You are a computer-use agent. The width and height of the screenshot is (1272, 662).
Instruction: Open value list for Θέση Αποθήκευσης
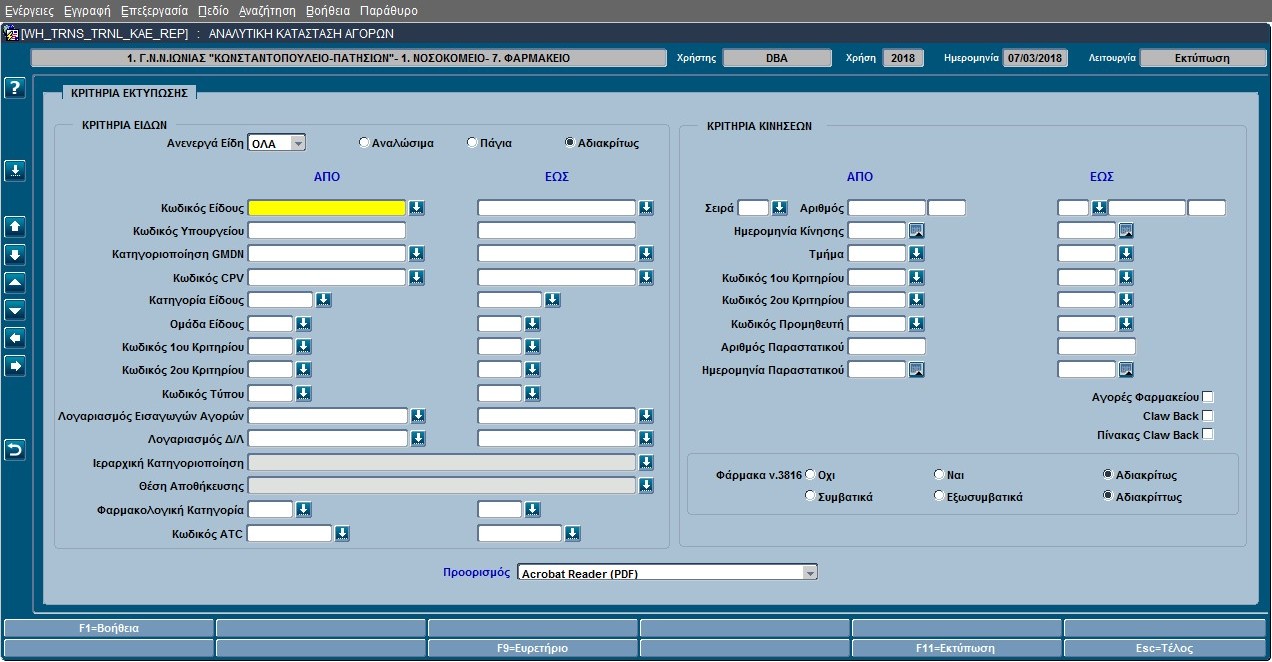coord(647,486)
